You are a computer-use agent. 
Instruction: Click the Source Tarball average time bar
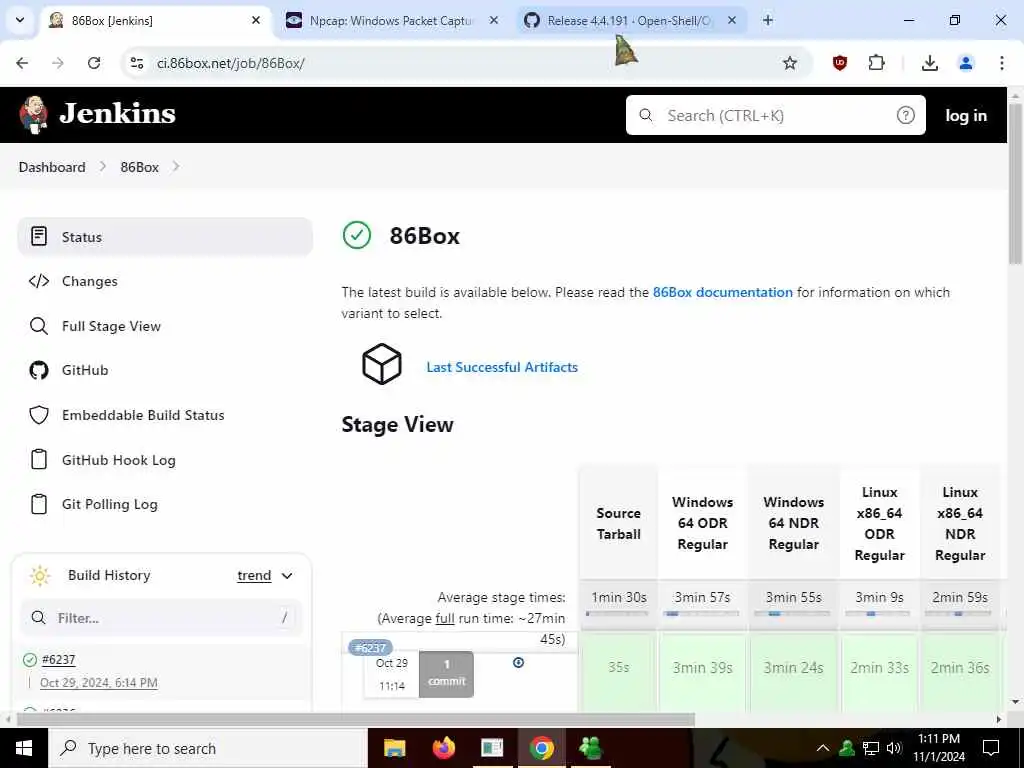pos(618,614)
